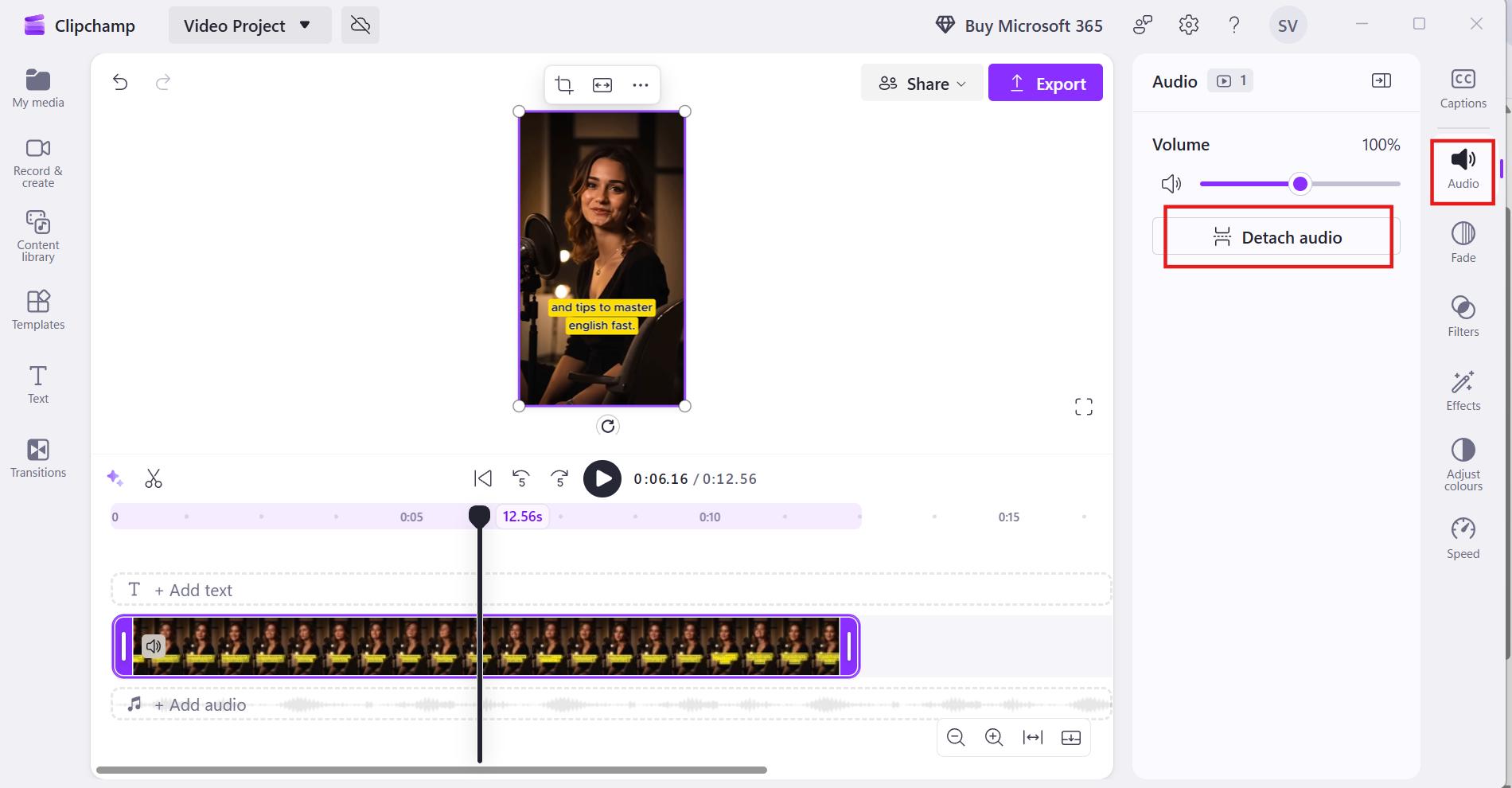Open Templates panel
Image resolution: width=1512 pixels, height=788 pixels.
click(38, 310)
